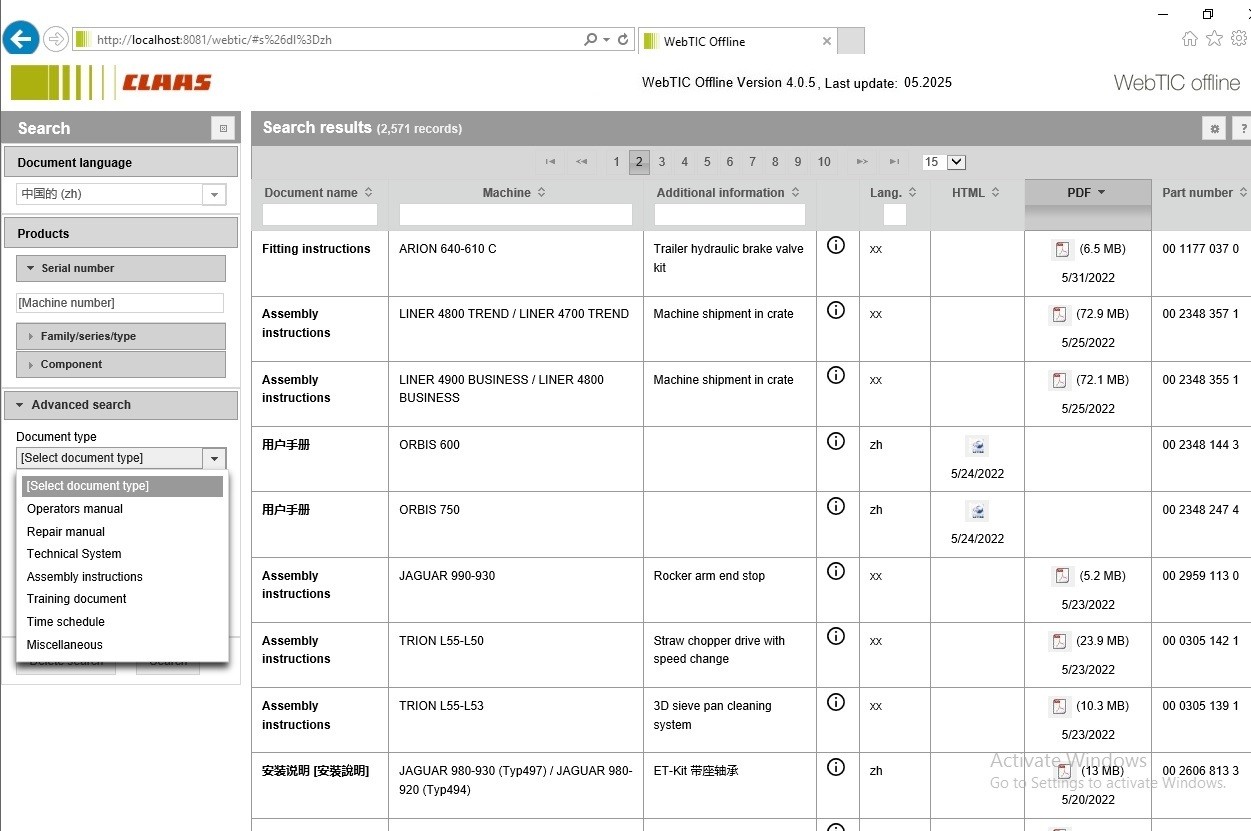Jump to last results page
Screen dimensions: 1251x831
coord(894,162)
